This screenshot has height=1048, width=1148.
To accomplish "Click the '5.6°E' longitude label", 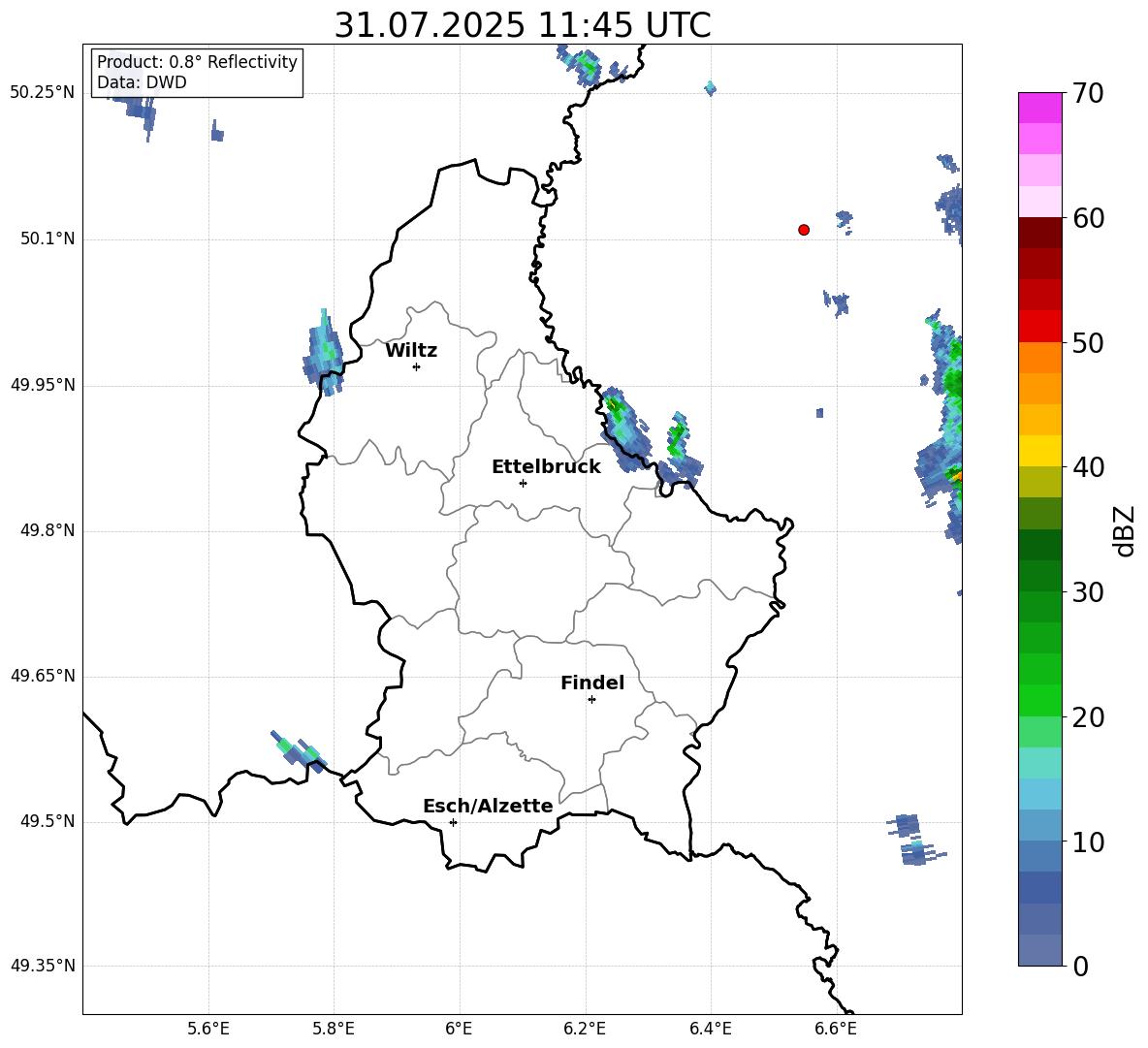I will click(208, 1029).
